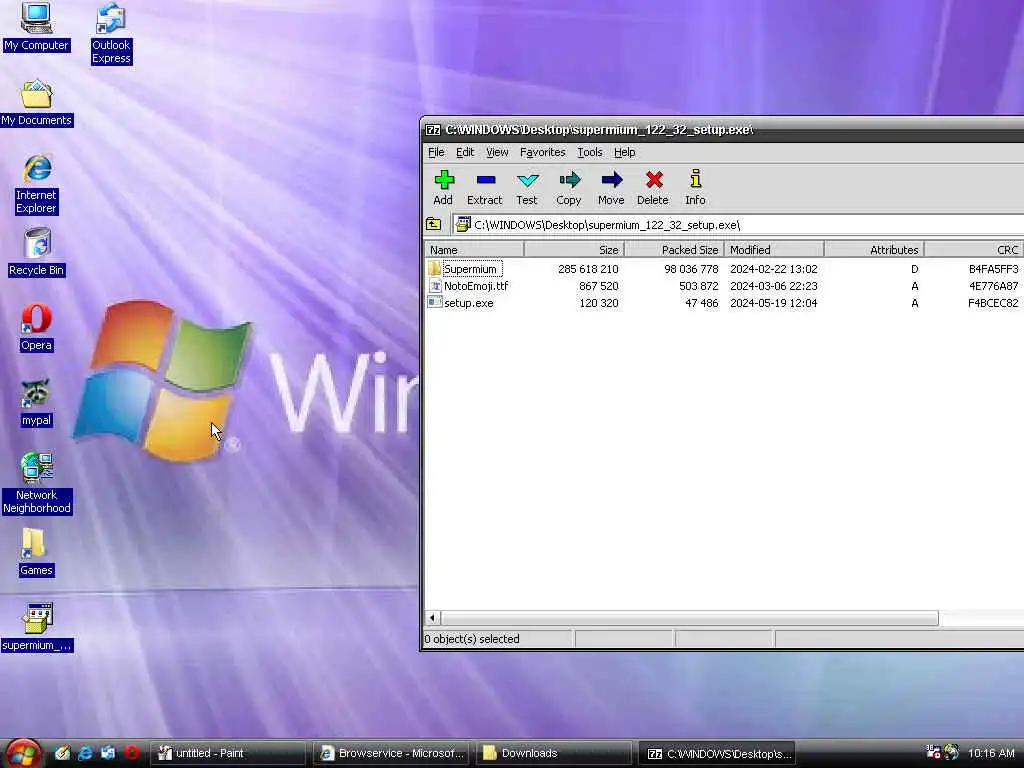The height and width of the screenshot is (768, 1024).
Task: Switch to Browservice taskbar button
Action: coord(391,754)
